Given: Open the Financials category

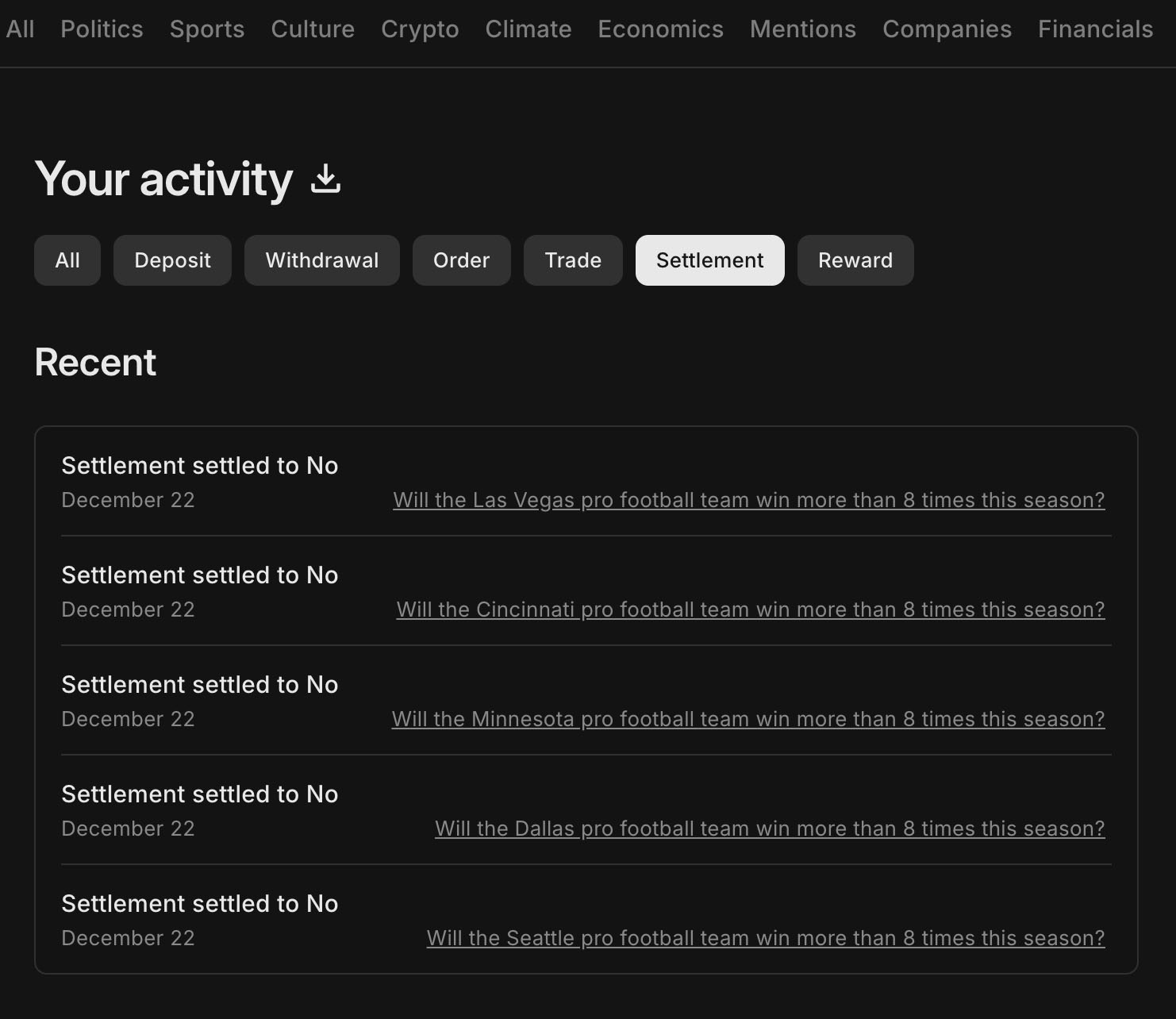Looking at the screenshot, I should 1095,29.
